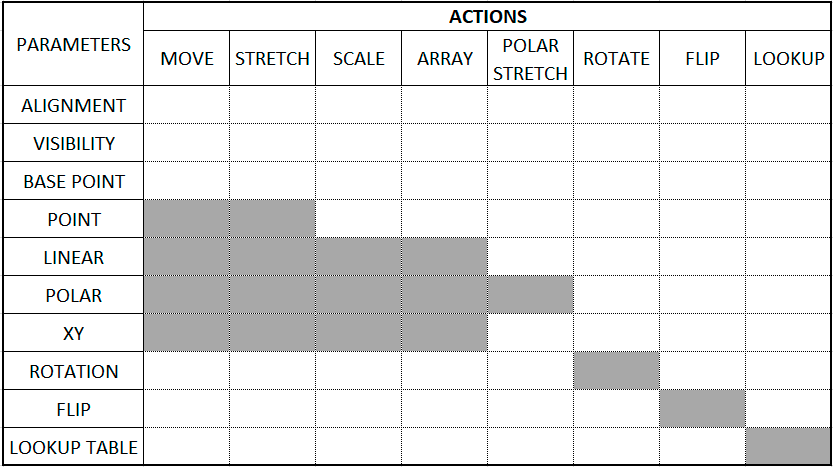
Task: Select the STRETCH column header
Action: (x=272, y=59)
